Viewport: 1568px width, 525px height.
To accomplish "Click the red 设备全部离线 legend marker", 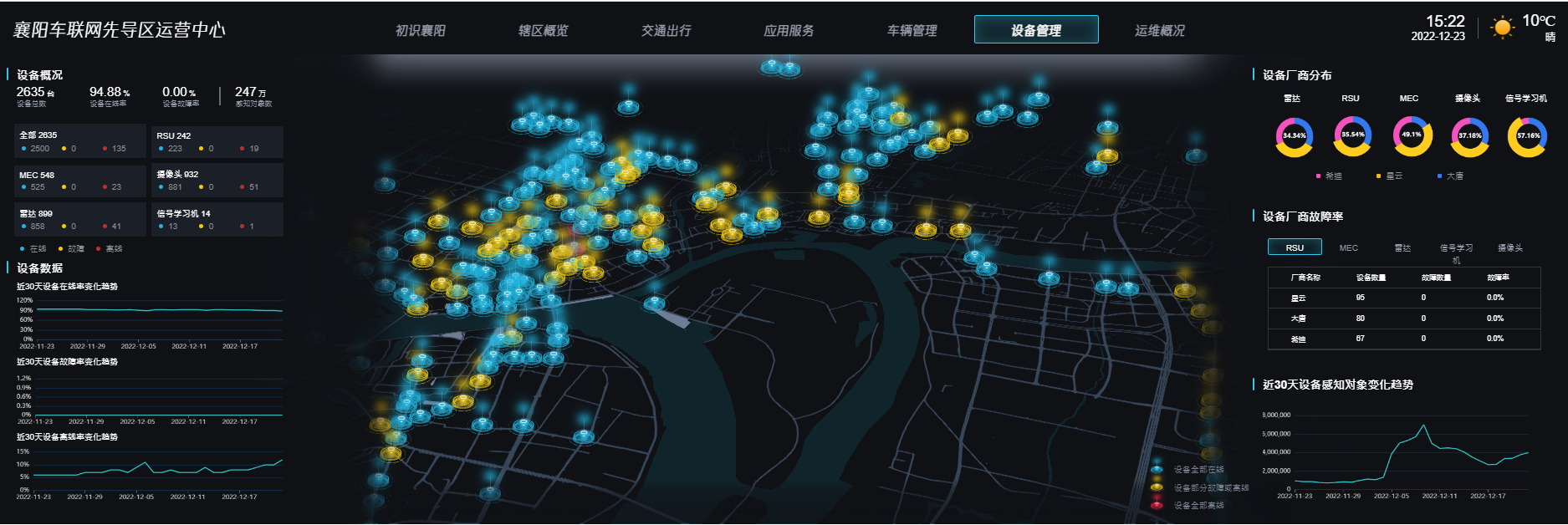I will click(x=1157, y=505).
